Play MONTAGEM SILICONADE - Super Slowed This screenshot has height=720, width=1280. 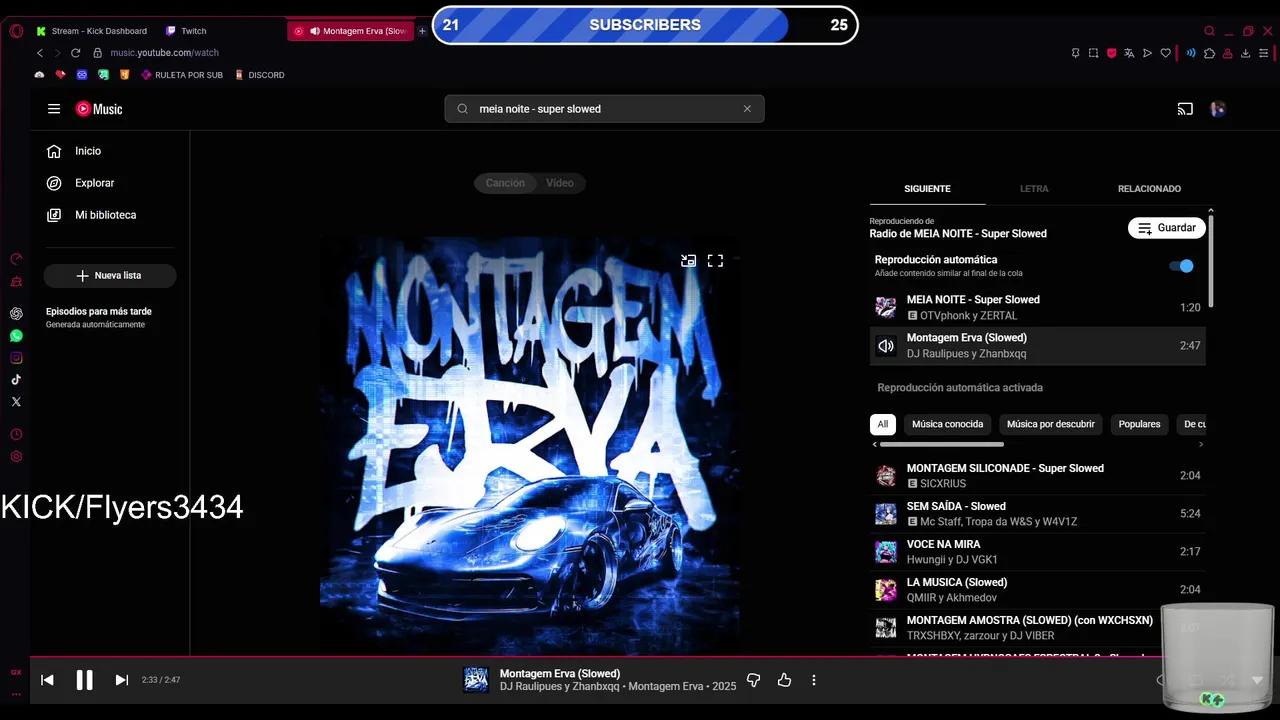(1037, 476)
